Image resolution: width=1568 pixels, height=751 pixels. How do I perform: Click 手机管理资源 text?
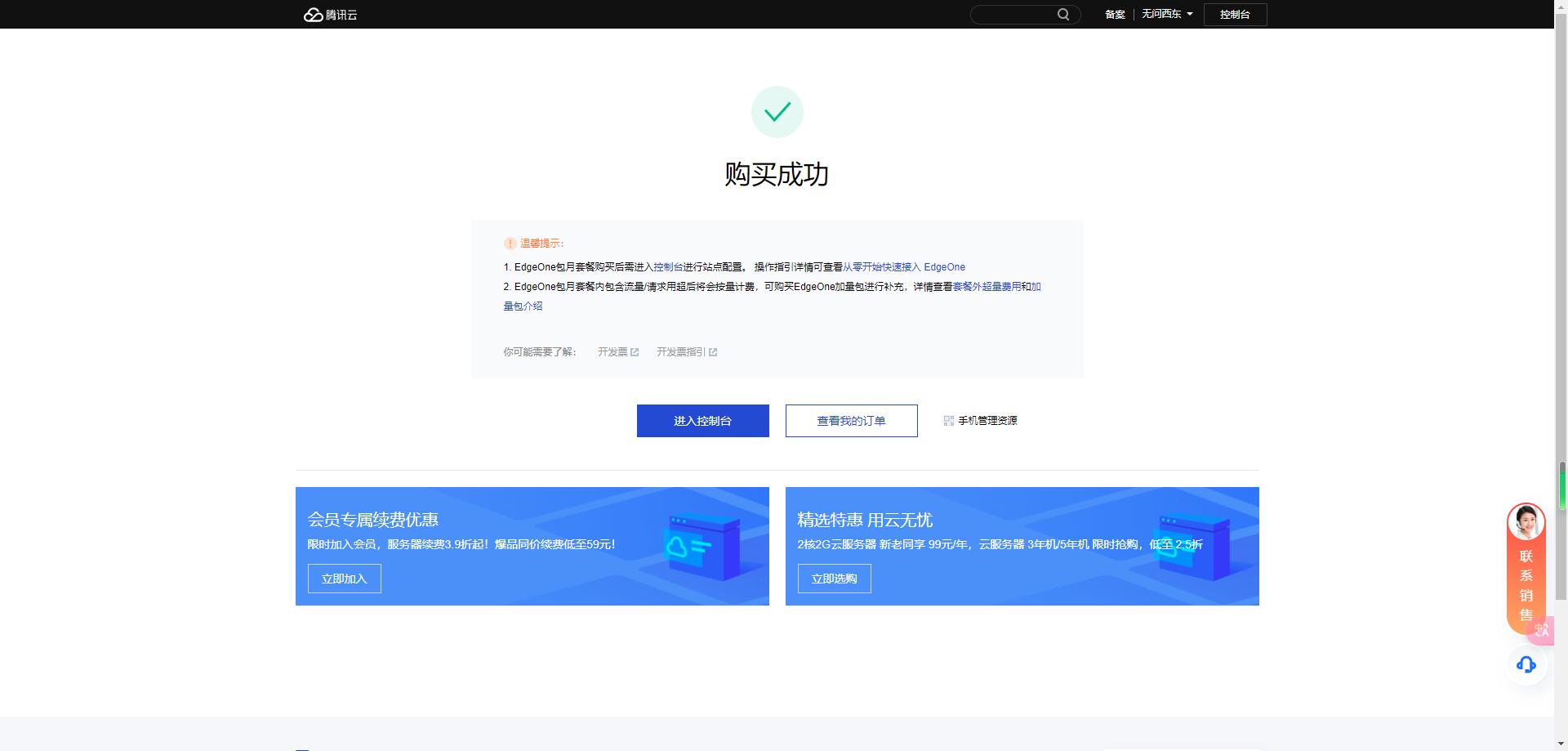tap(987, 421)
